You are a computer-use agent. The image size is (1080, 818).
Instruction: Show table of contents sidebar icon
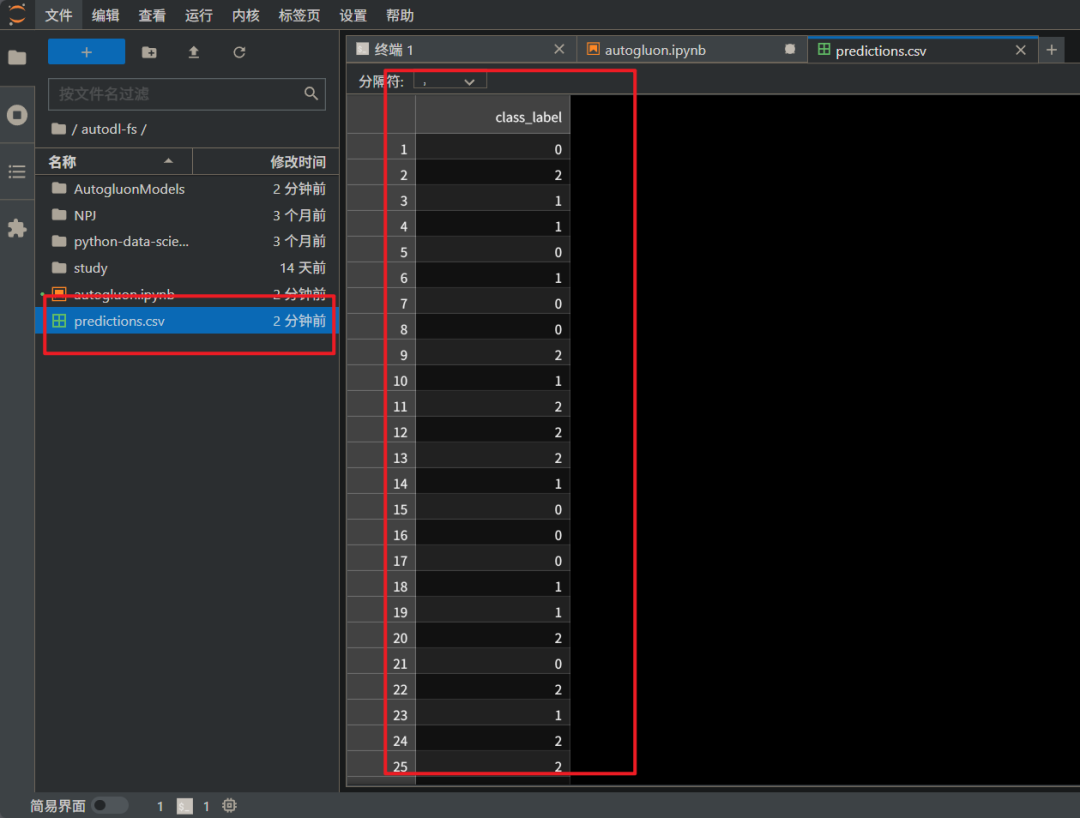tap(17, 171)
